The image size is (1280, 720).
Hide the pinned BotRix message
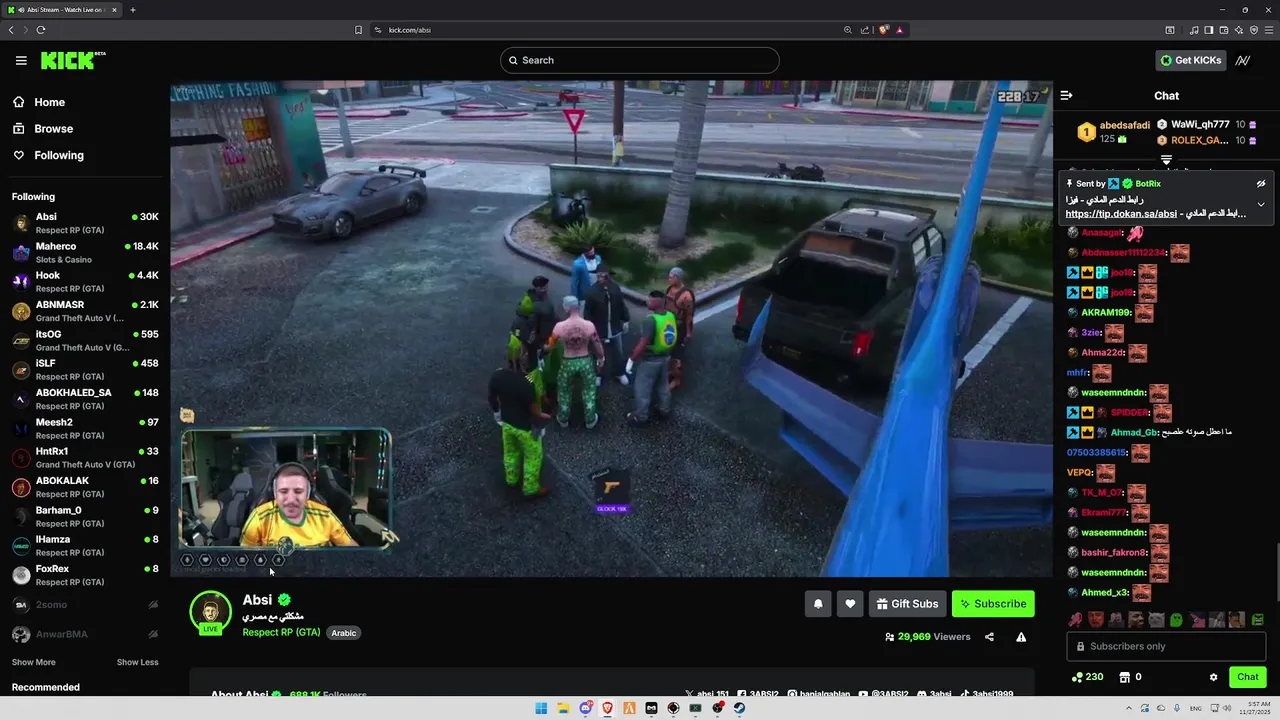[1261, 184]
